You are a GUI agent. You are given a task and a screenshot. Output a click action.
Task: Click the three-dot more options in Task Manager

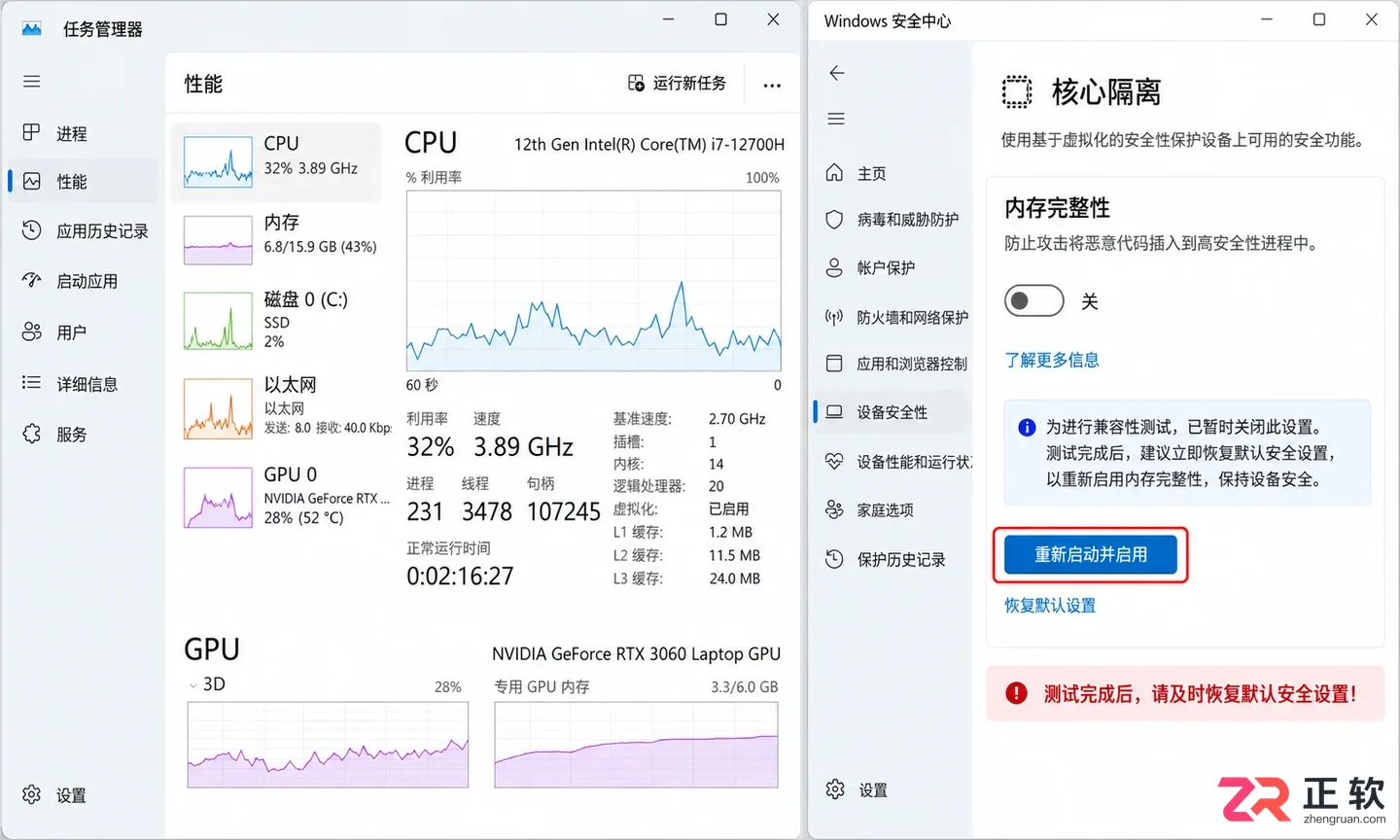coord(772,85)
